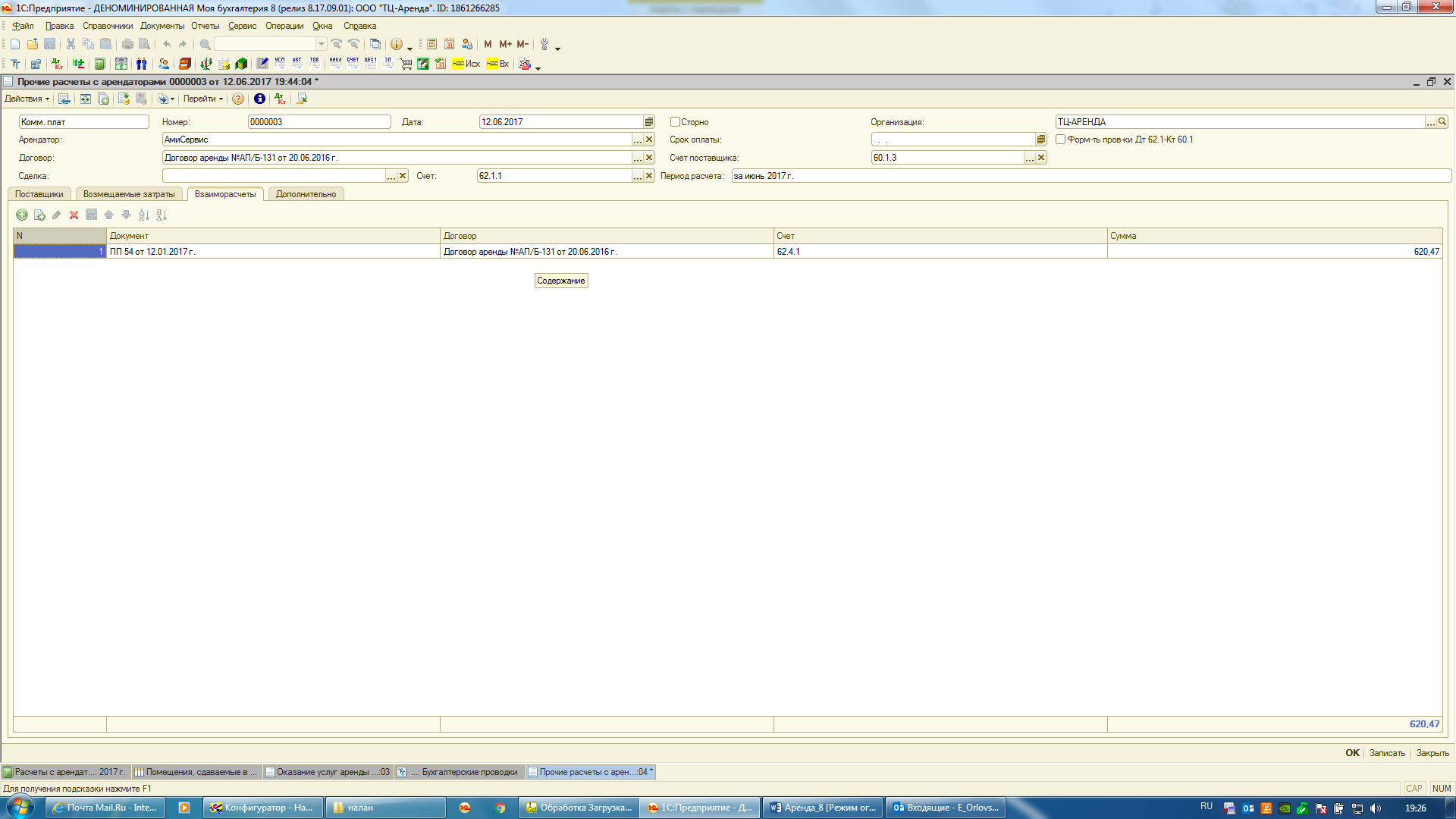Open the calendar icon next to Дата field

(649, 122)
